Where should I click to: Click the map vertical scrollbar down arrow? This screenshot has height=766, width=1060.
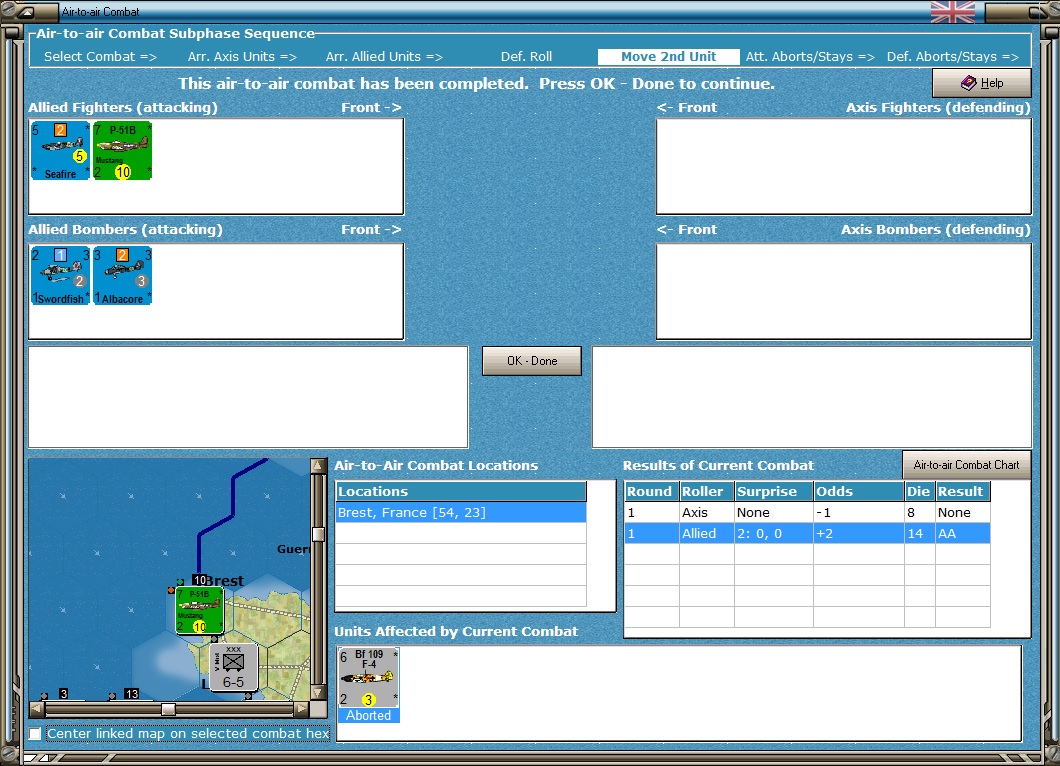[318, 693]
